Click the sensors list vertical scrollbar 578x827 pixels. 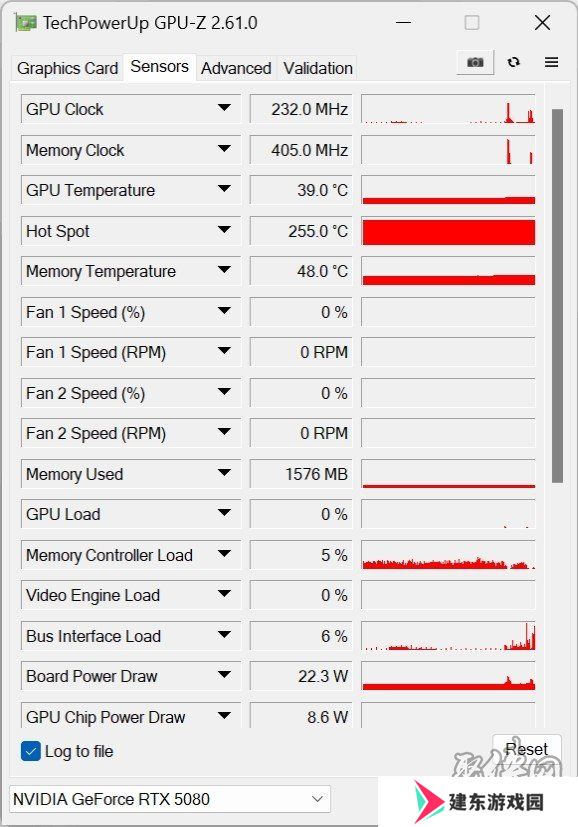coord(557,295)
